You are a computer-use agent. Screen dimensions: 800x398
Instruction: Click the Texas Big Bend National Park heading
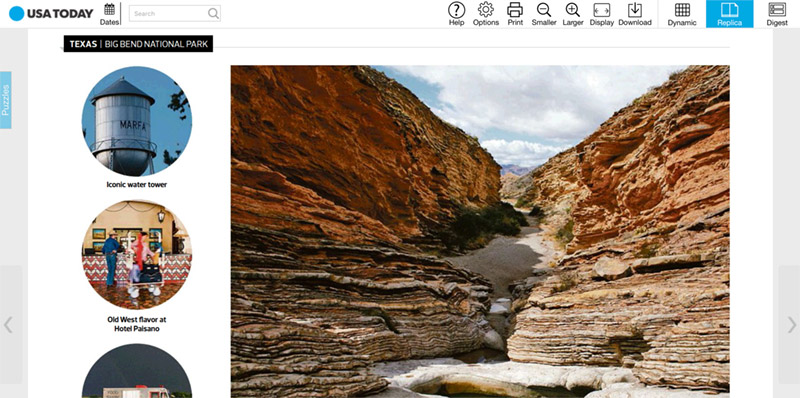[x=138, y=44]
